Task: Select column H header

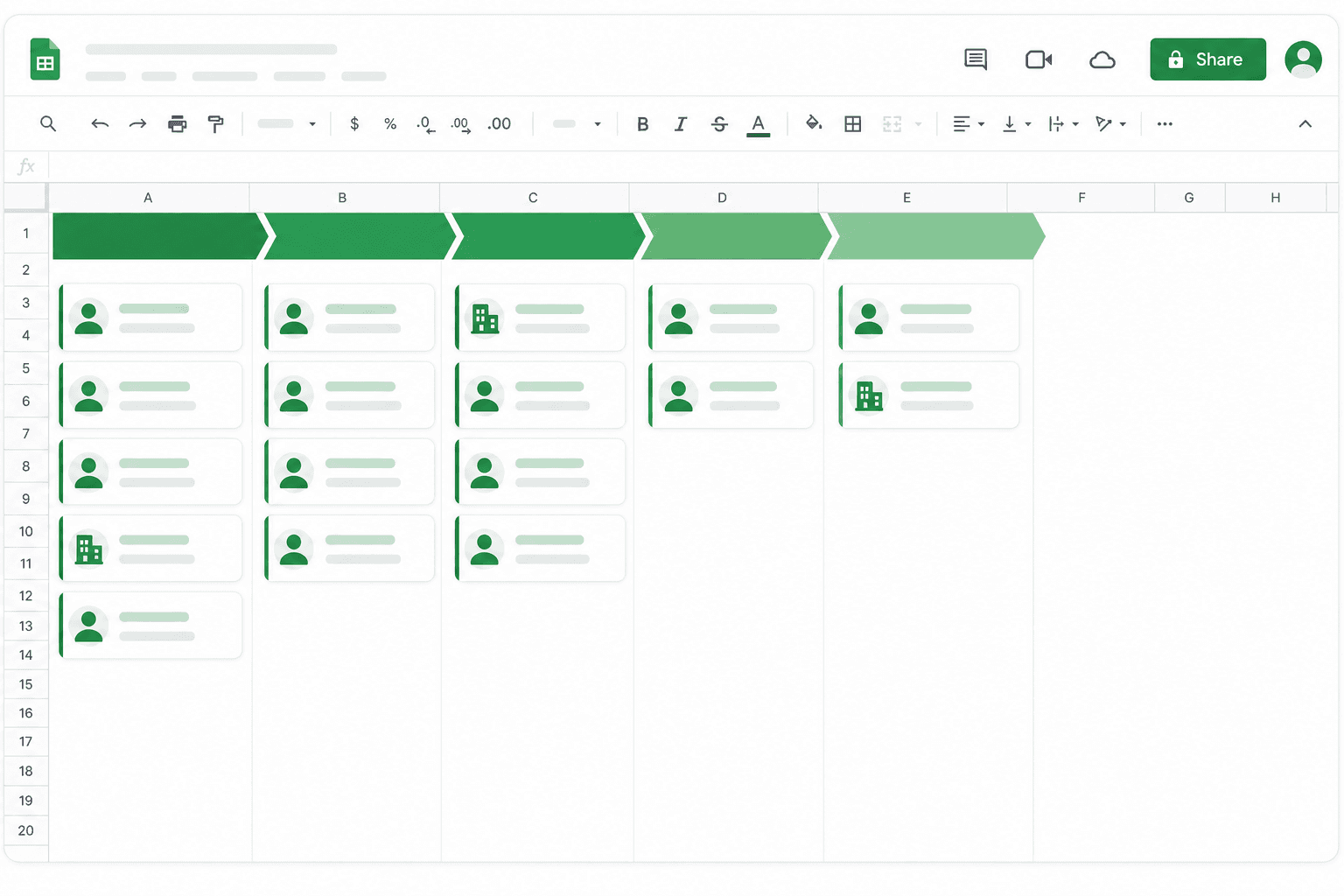Action: [x=1276, y=198]
